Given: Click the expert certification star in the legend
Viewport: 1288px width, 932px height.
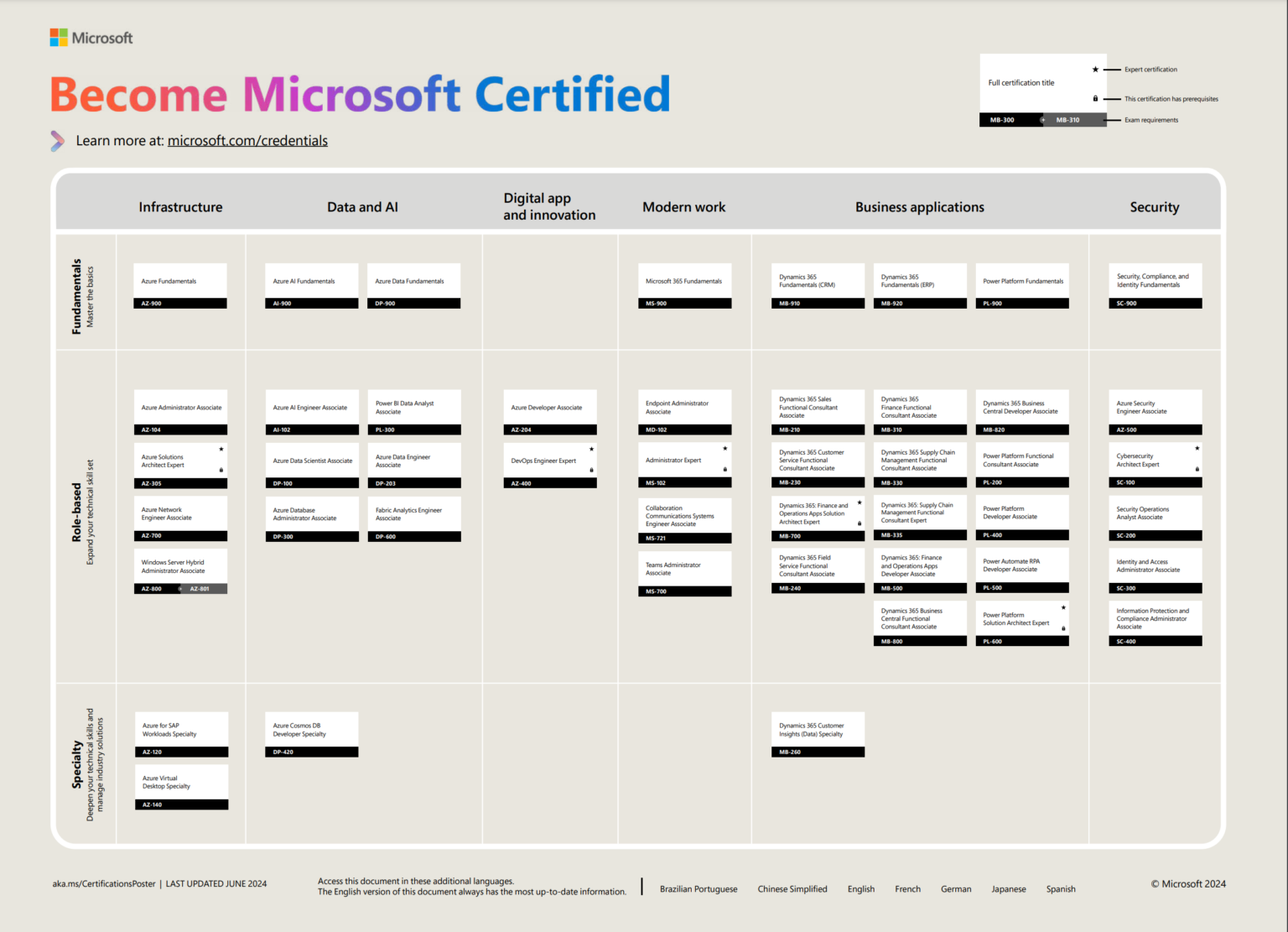Looking at the screenshot, I should point(1095,70).
